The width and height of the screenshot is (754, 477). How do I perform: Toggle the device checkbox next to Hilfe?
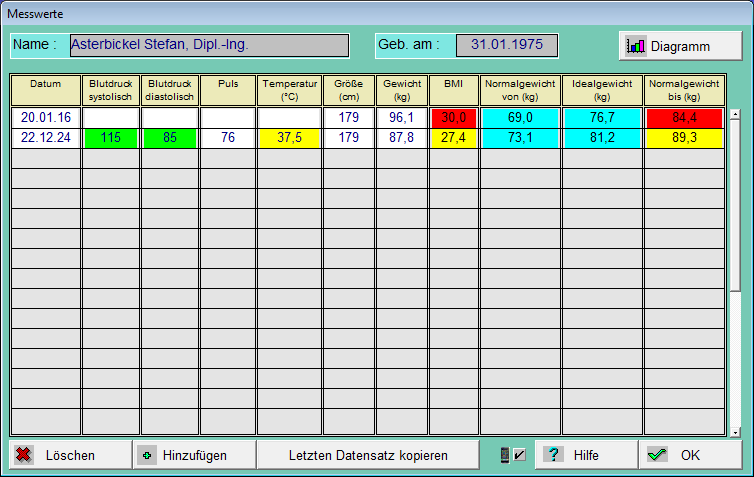(x=512, y=455)
